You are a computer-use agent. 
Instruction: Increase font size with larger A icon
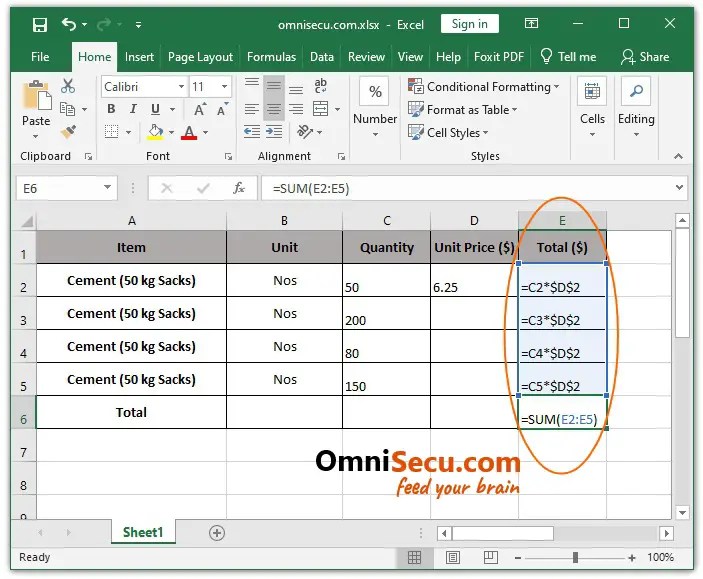click(200, 109)
